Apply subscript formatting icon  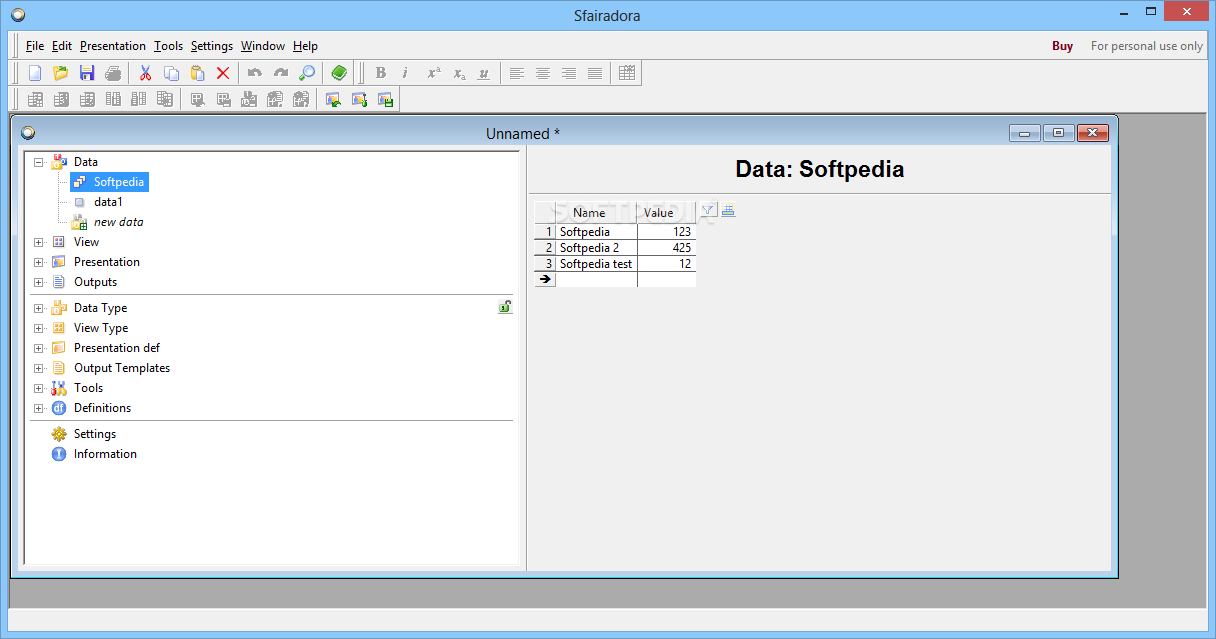(x=459, y=73)
